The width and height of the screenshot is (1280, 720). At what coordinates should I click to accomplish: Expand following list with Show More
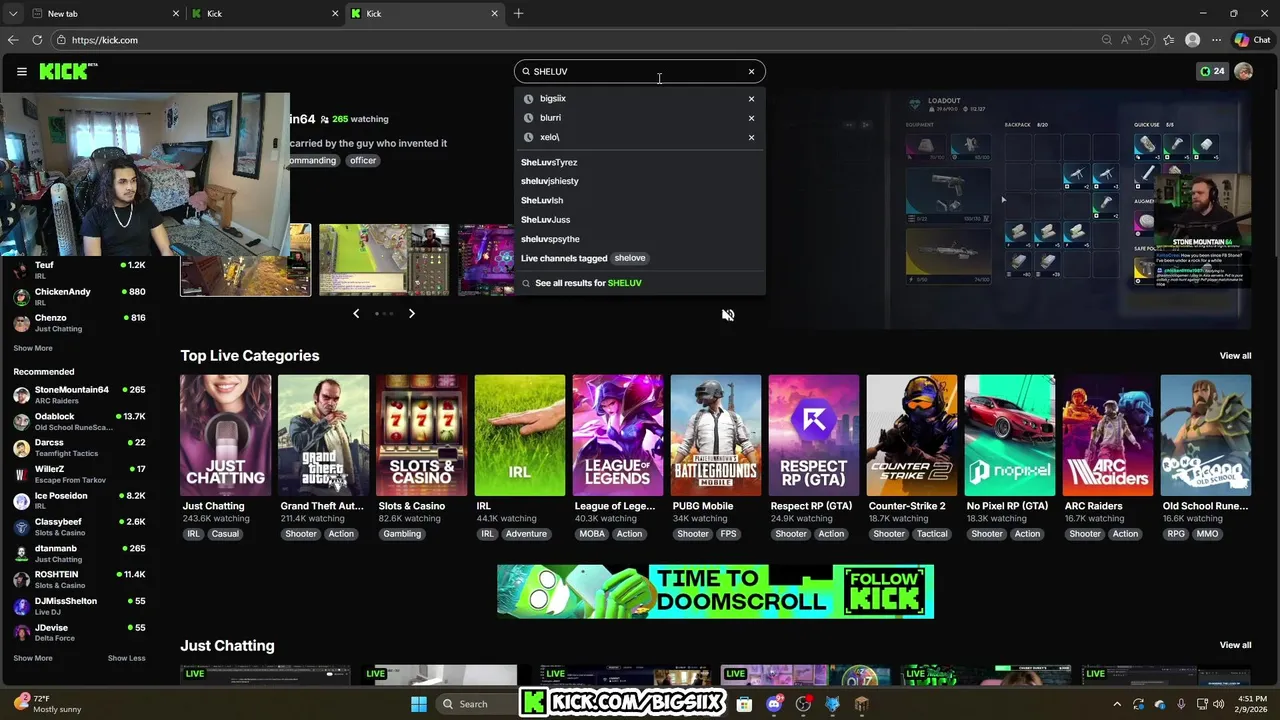[33, 348]
